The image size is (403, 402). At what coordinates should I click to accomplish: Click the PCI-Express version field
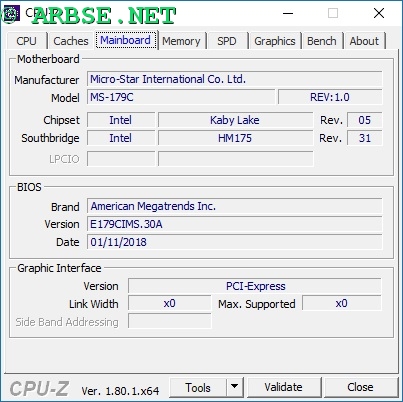(255, 286)
